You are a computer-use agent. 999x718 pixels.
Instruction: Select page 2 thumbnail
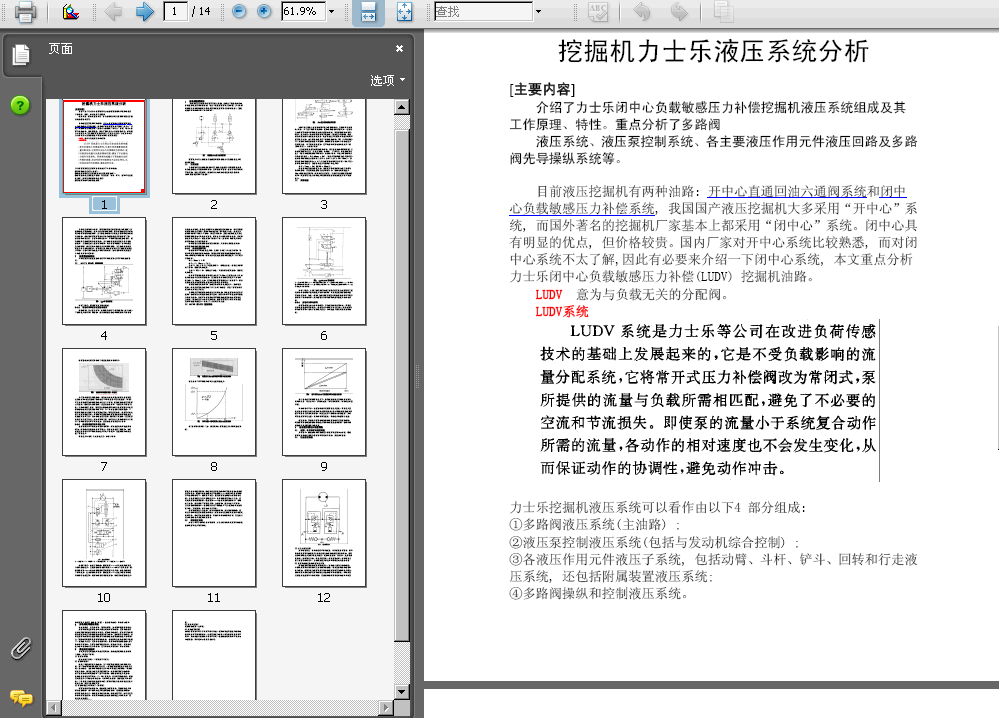214,146
